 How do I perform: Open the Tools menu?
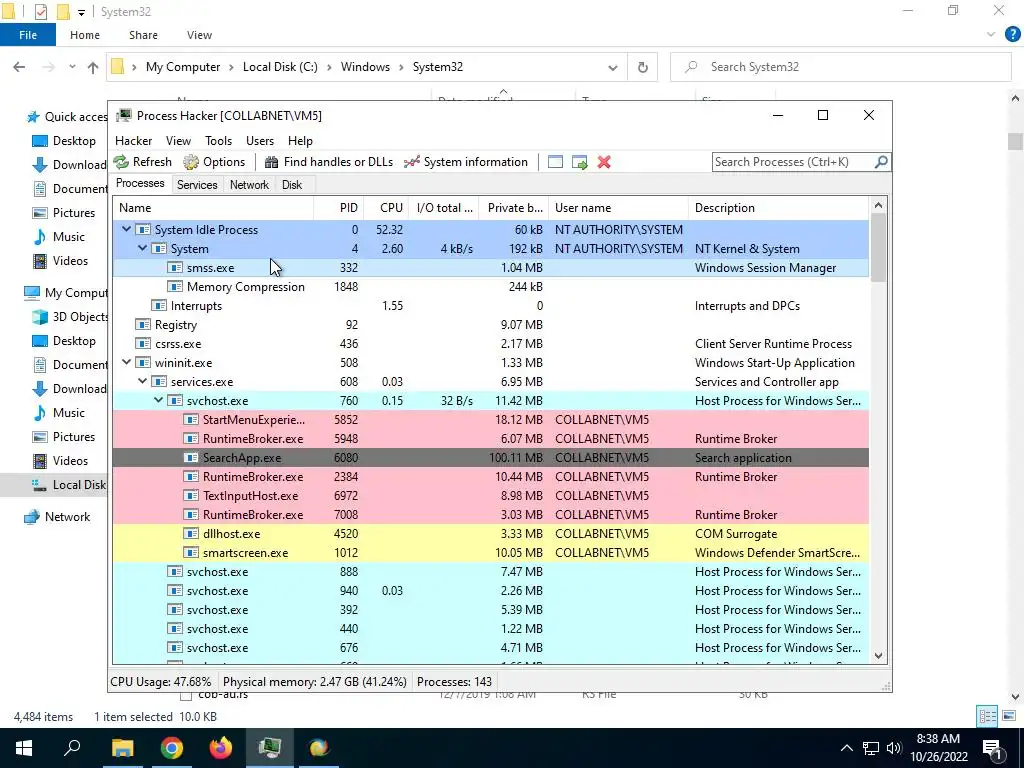pos(218,141)
